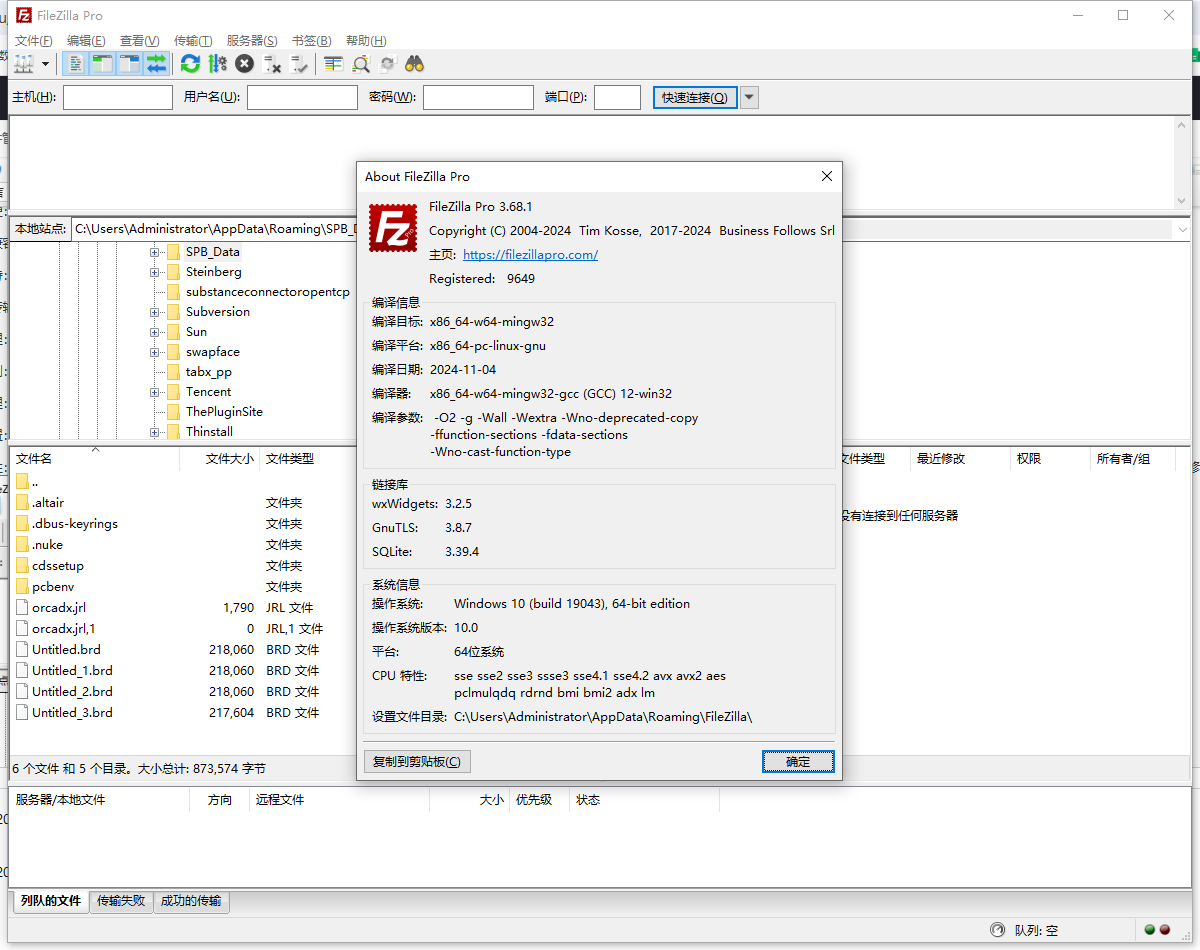This screenshot has width=1200, height=950.
Task: Toggle directory comparison
Action: pyautogui.click(x=360, y=64)
